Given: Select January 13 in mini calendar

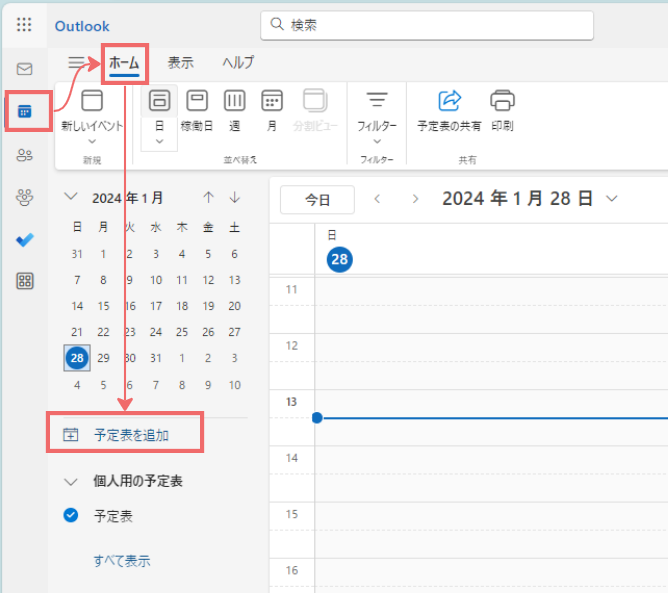Looking at the screenshot, I should tap(235, 280).
